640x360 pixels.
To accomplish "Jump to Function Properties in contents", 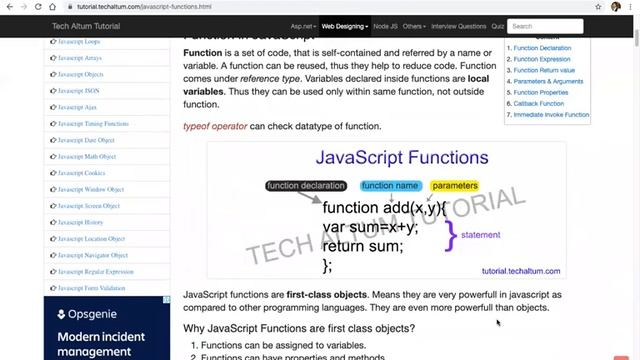I will tap(540, 92).
